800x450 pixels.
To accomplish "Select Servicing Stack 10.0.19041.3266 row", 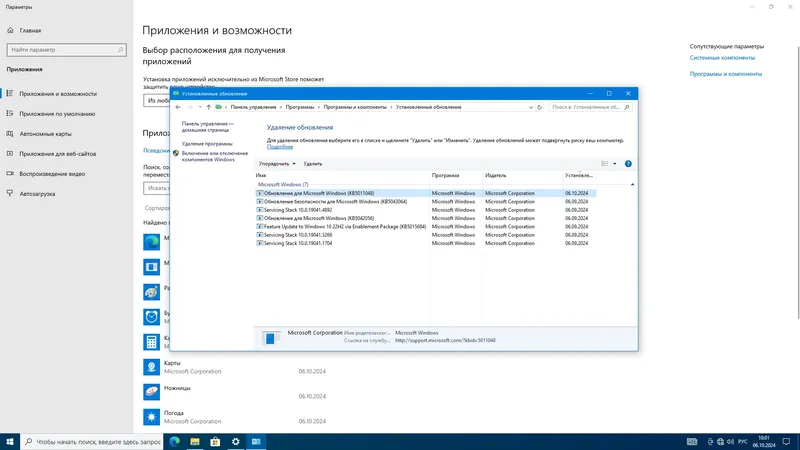I will click(425, 235).
